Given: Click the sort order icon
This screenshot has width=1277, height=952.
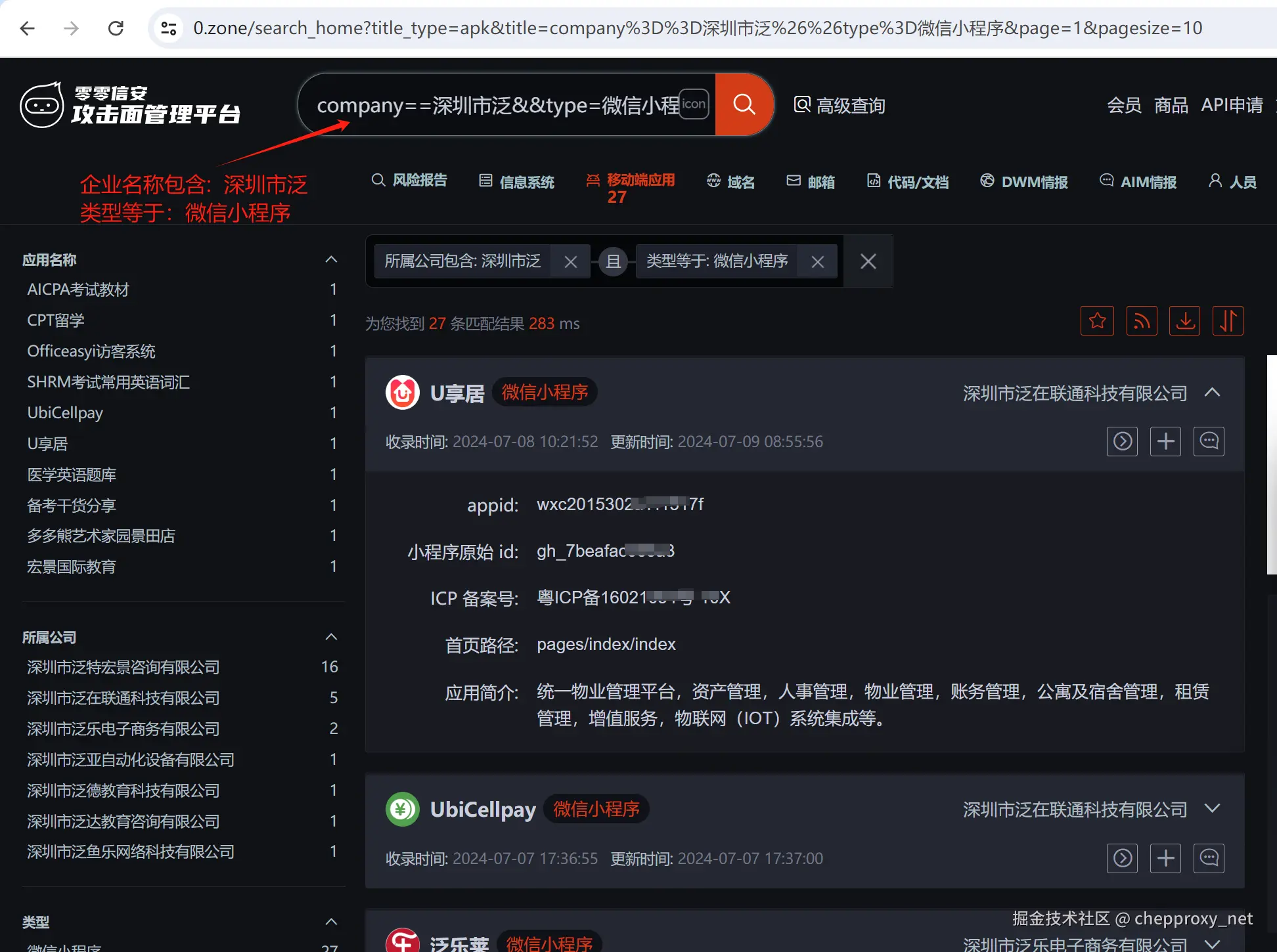Looking at the screenshot, I should 1228,321.
